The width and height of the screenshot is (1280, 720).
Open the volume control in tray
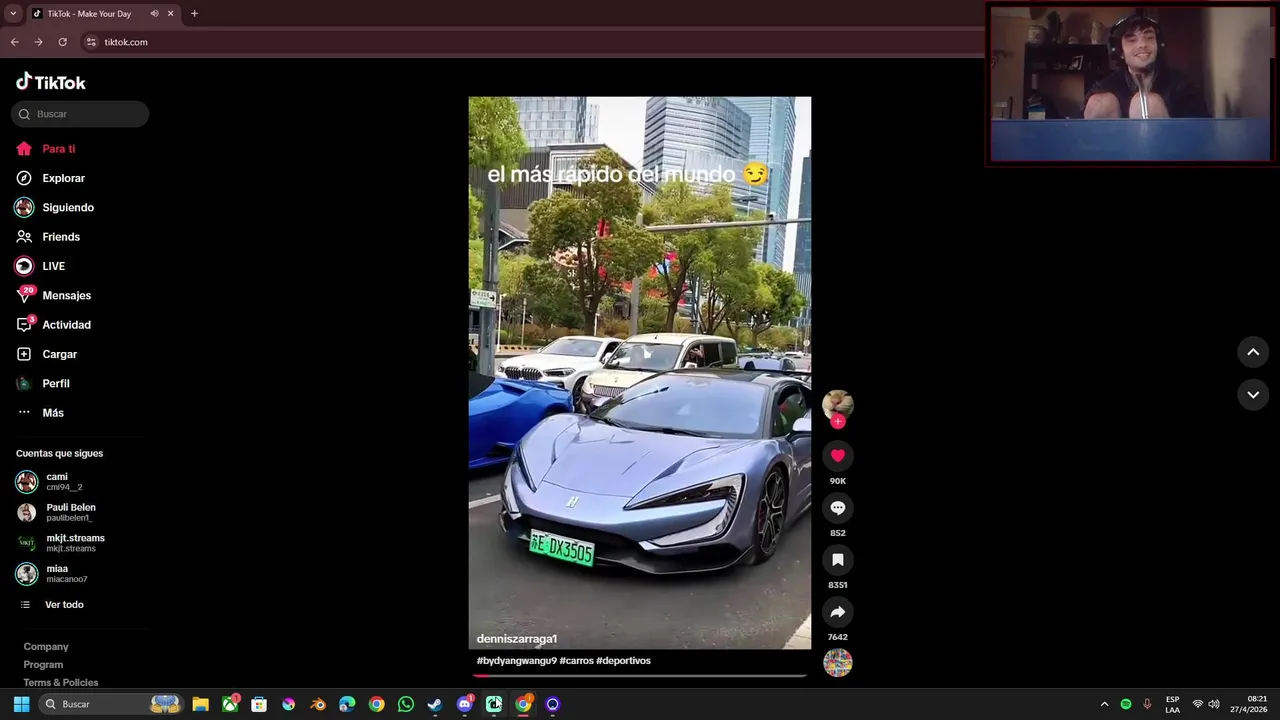pyautogui.click(x=1214, y=704)
